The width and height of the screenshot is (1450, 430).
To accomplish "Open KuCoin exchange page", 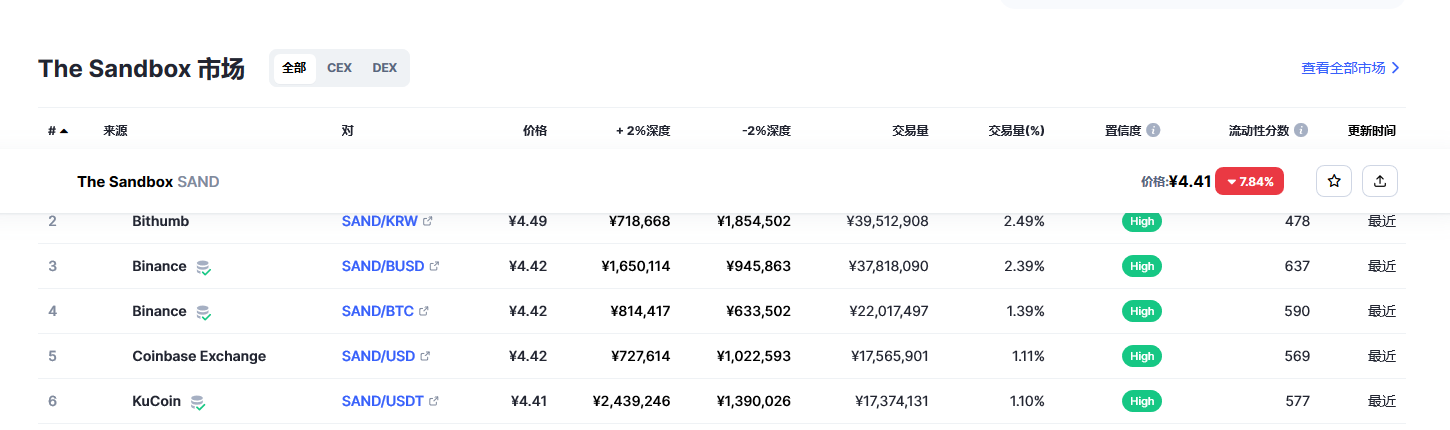I will click(156, 401).
